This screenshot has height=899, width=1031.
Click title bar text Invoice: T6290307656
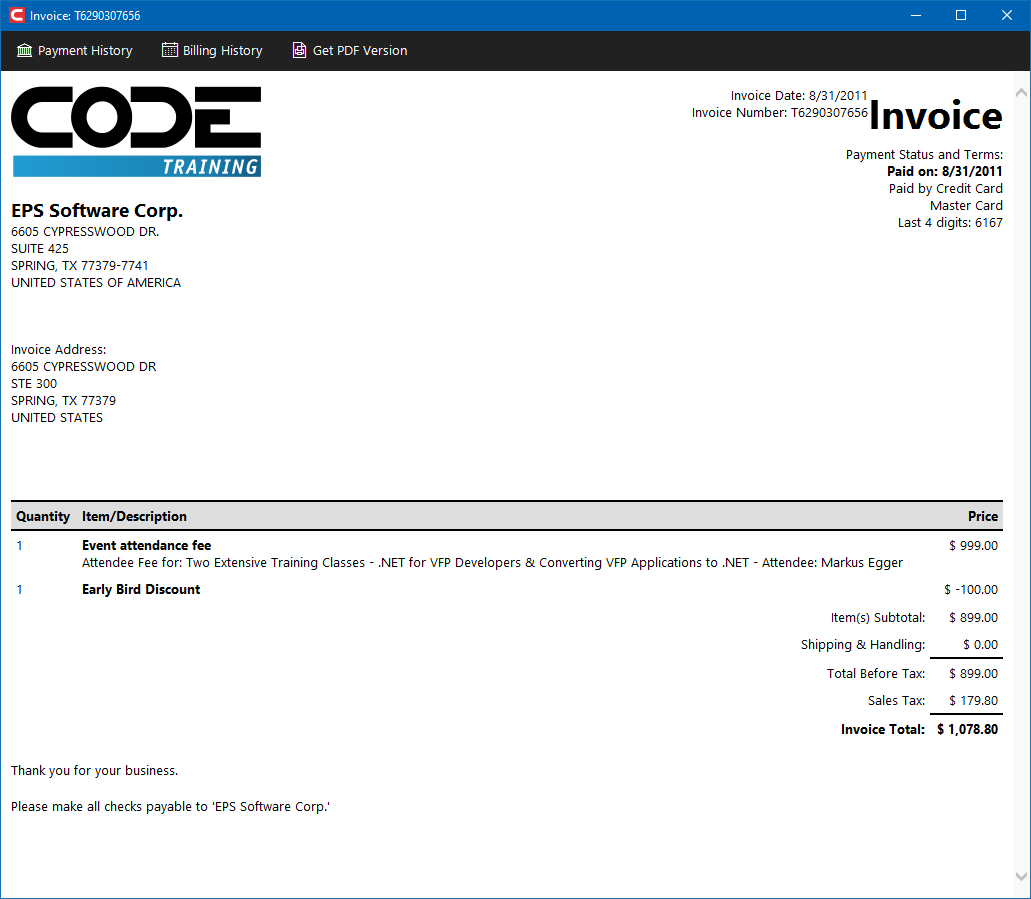tap(85, 16)
